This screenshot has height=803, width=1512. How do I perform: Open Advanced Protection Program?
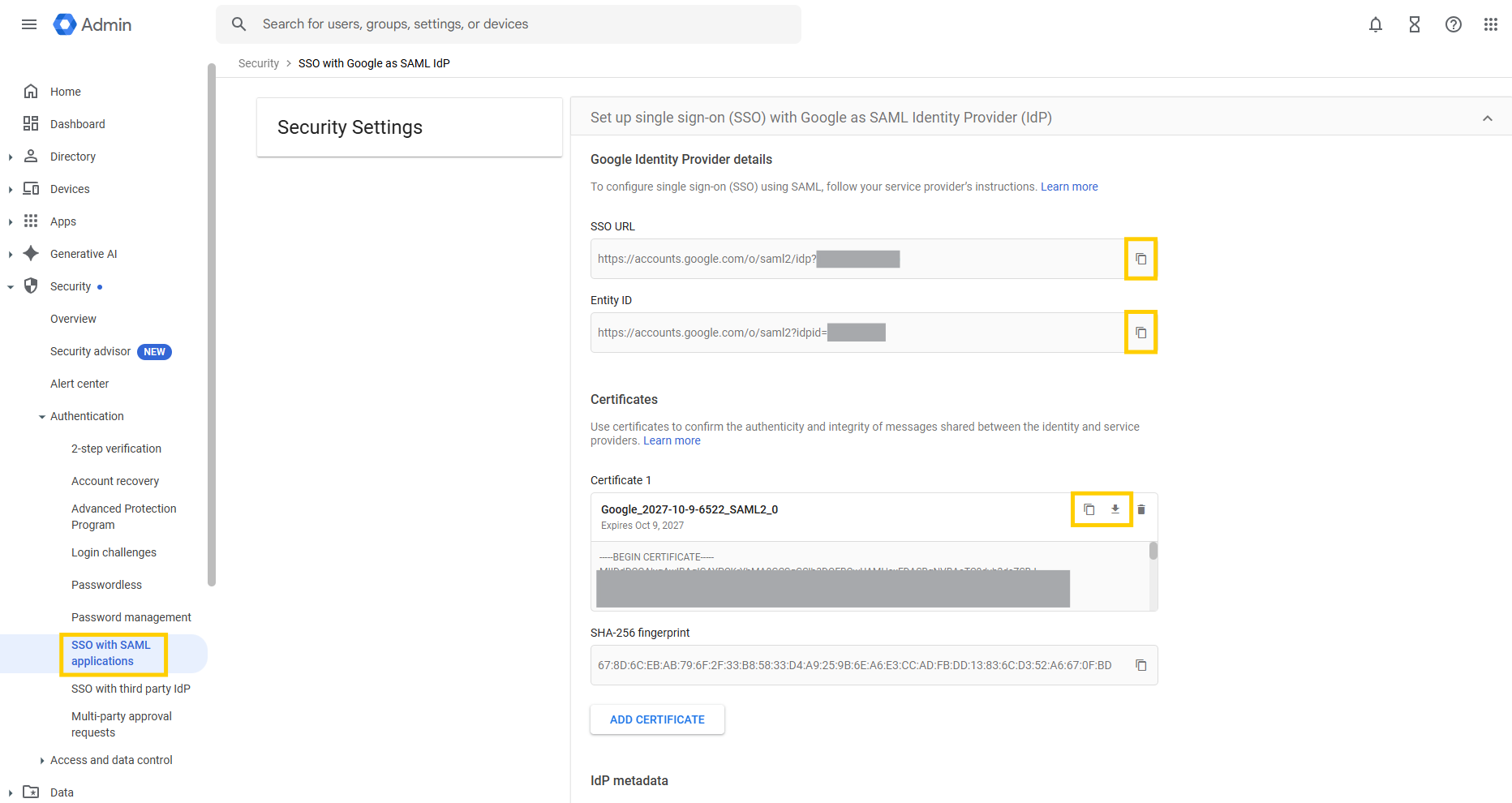pos(123,517)
